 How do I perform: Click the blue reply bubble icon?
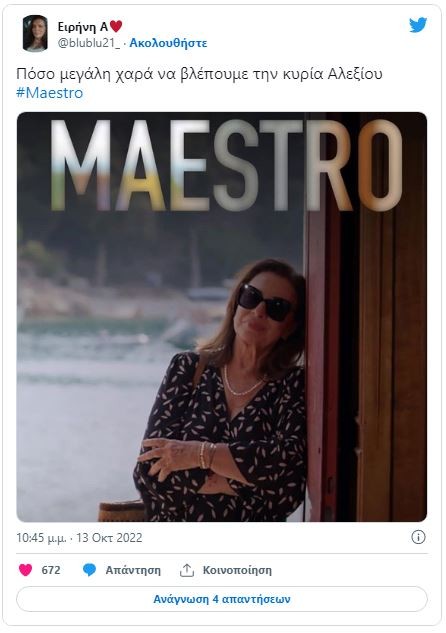tap(89, 570)
